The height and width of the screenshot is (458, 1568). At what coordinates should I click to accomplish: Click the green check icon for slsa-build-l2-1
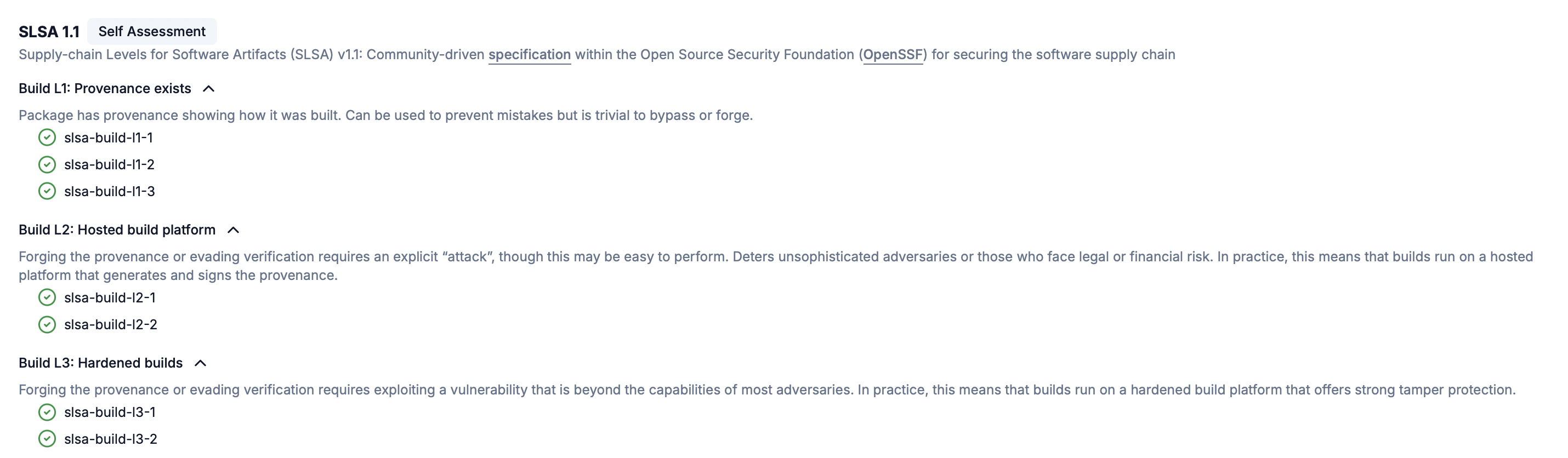[47, 297]
